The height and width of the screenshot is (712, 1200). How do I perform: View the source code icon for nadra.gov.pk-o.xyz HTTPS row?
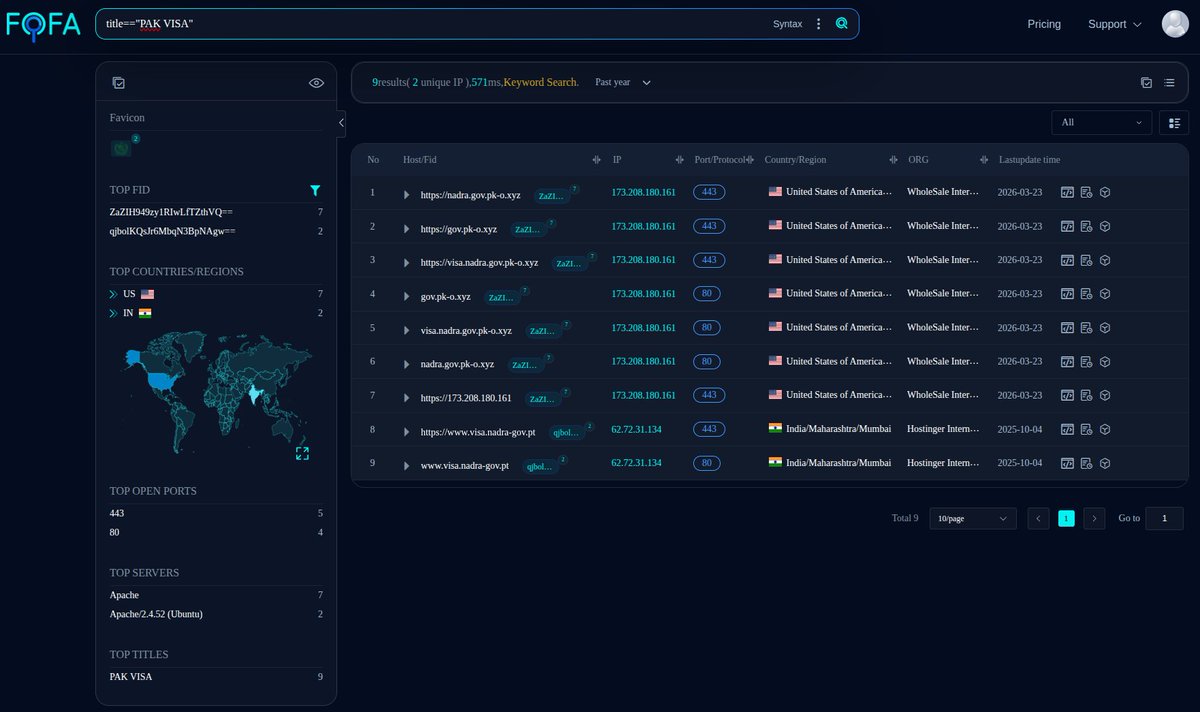click(1067, 192)
